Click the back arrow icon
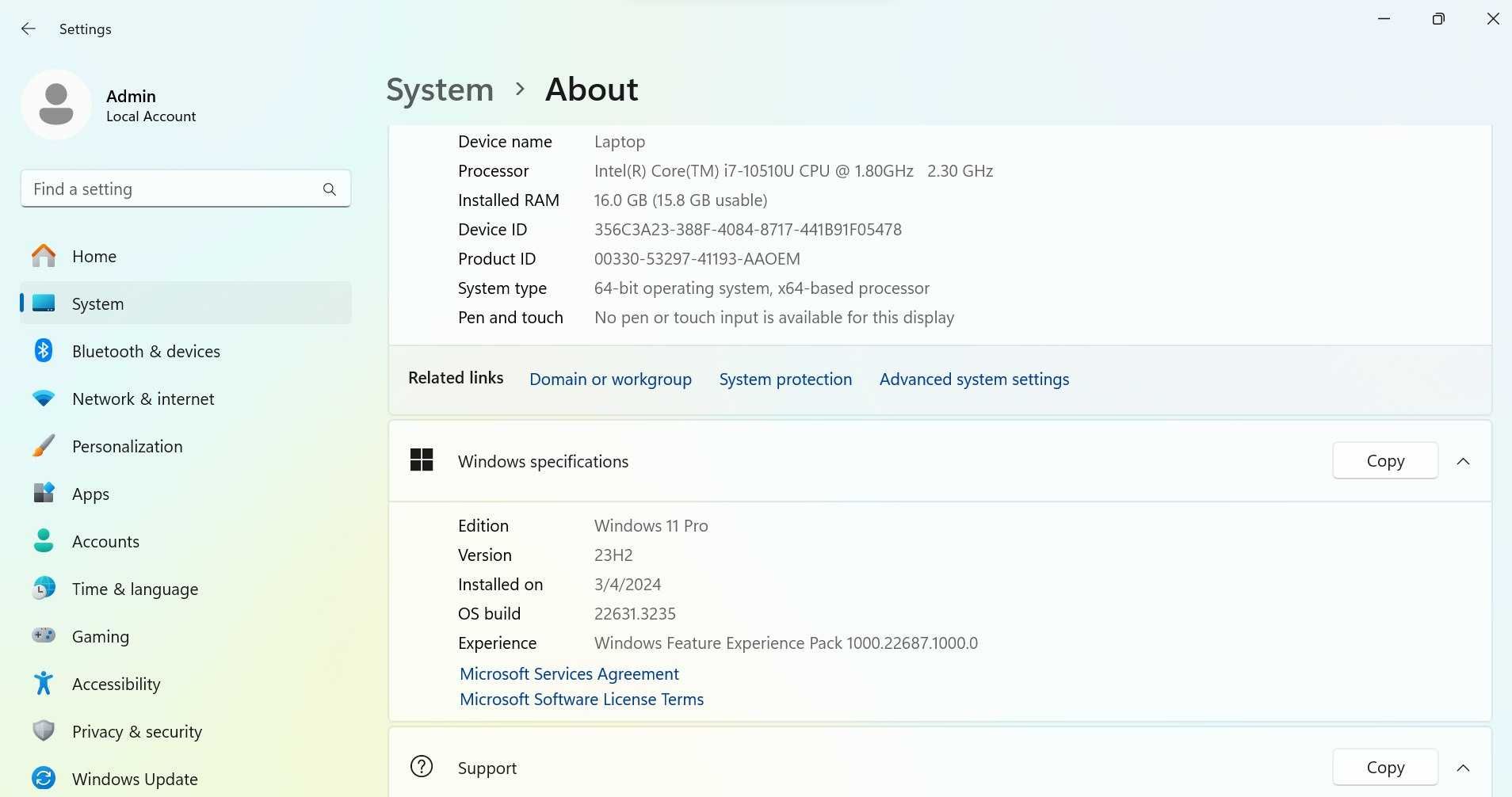The height and width of the screenshot is (797, 1512). 29,29
